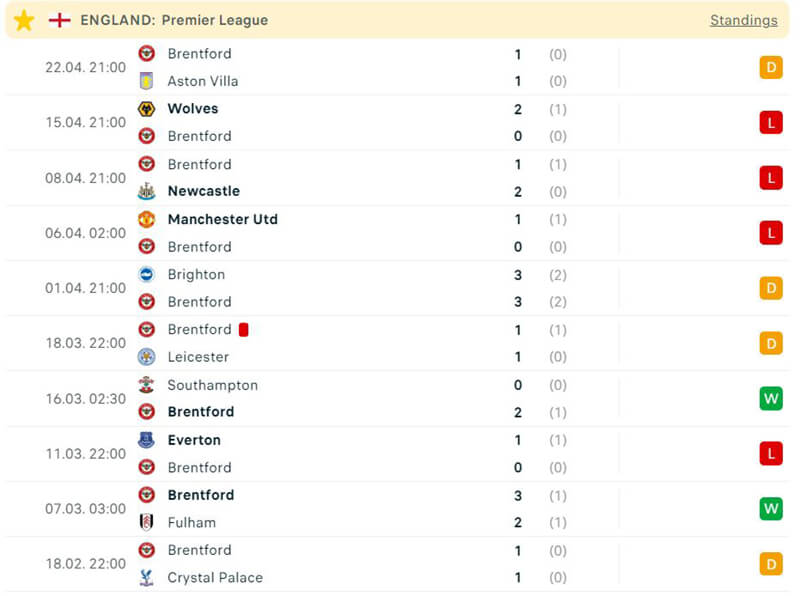
Task: Click the win badge for Southampton match
Action: [770, 399]
